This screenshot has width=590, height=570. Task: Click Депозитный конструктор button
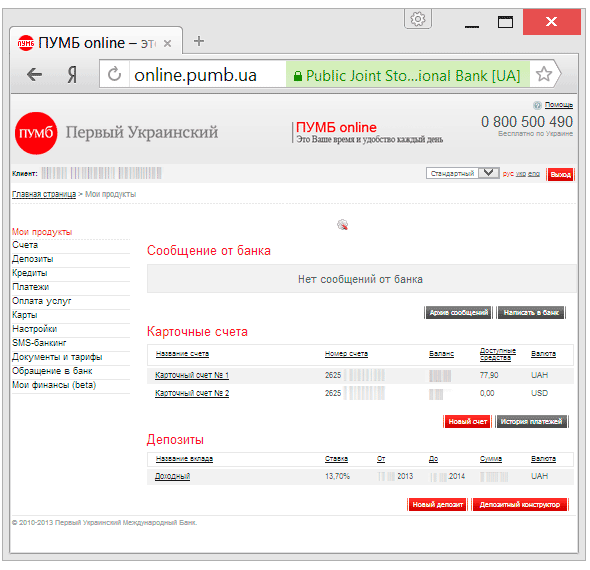click(x=520, y=505)
